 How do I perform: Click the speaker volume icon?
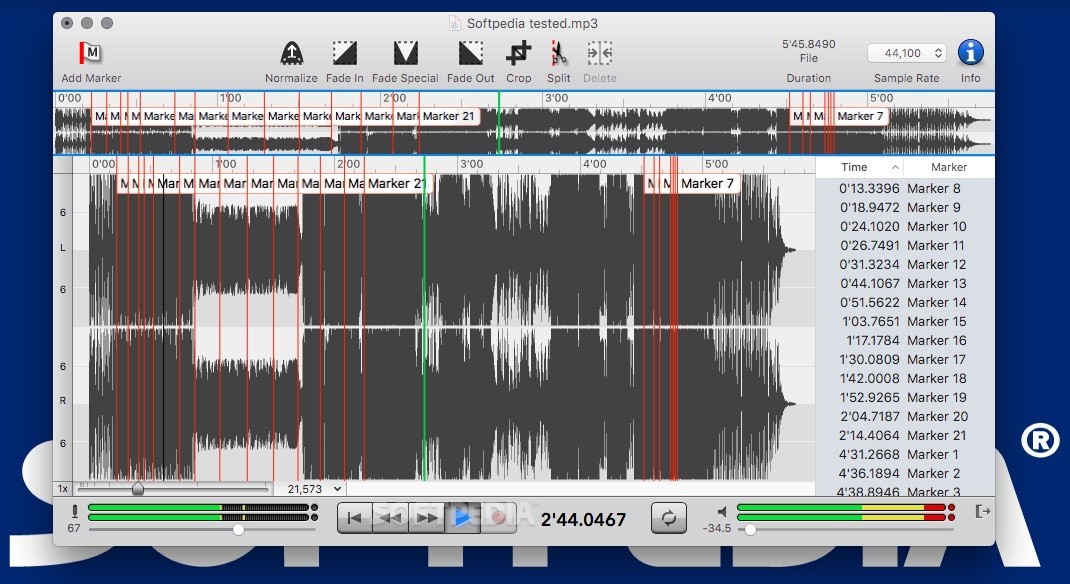(x=721, y=512)
